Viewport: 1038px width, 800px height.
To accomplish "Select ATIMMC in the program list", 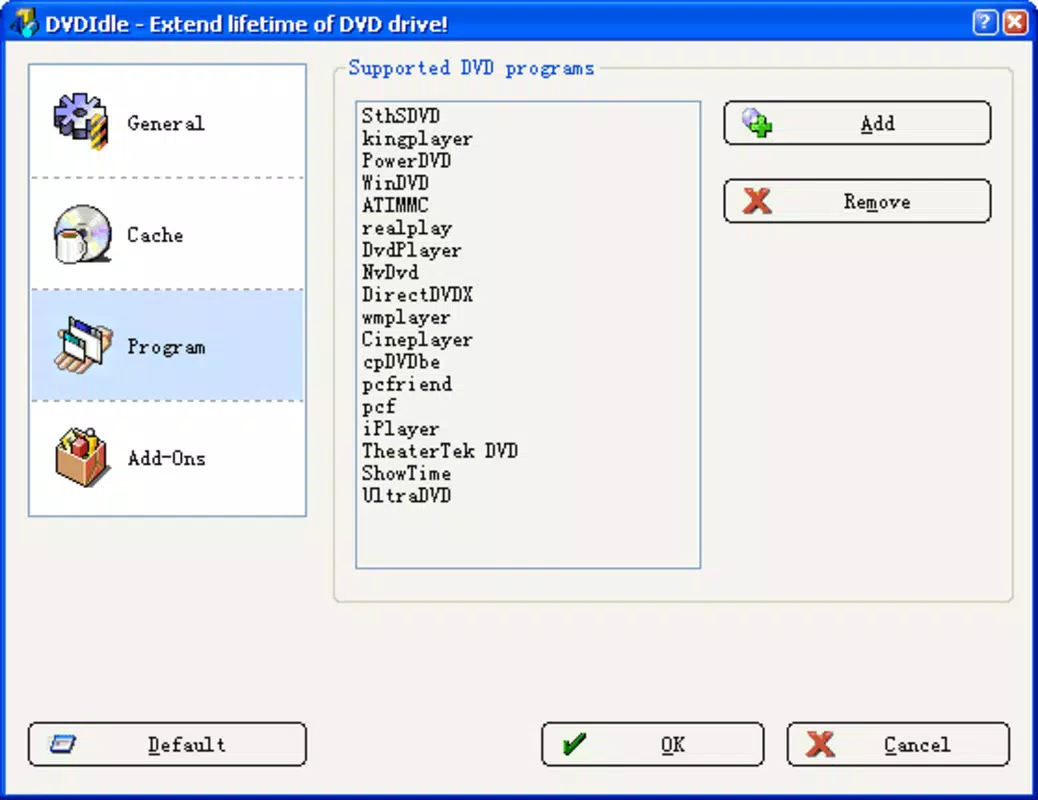I will (395, 205).
